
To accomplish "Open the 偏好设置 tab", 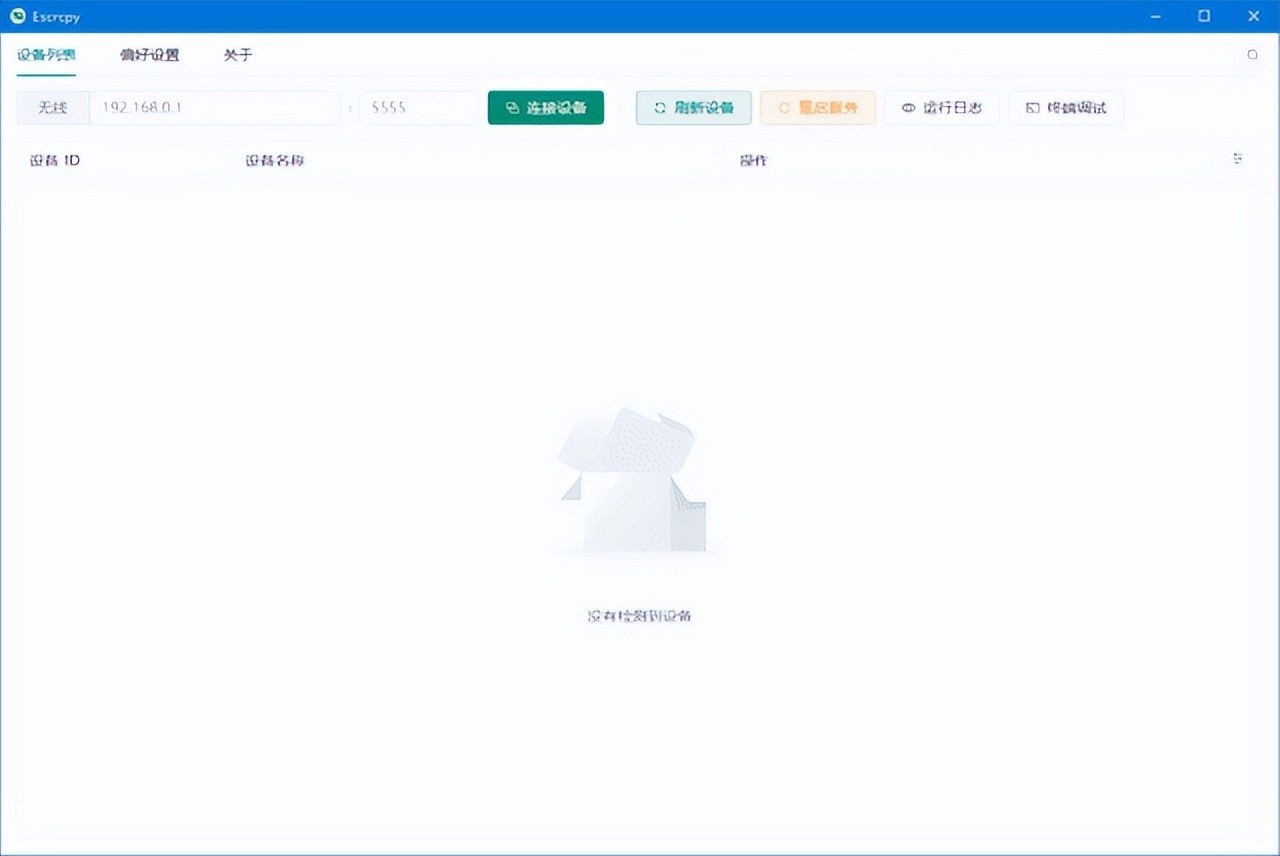I will click(x=149, y=55).
